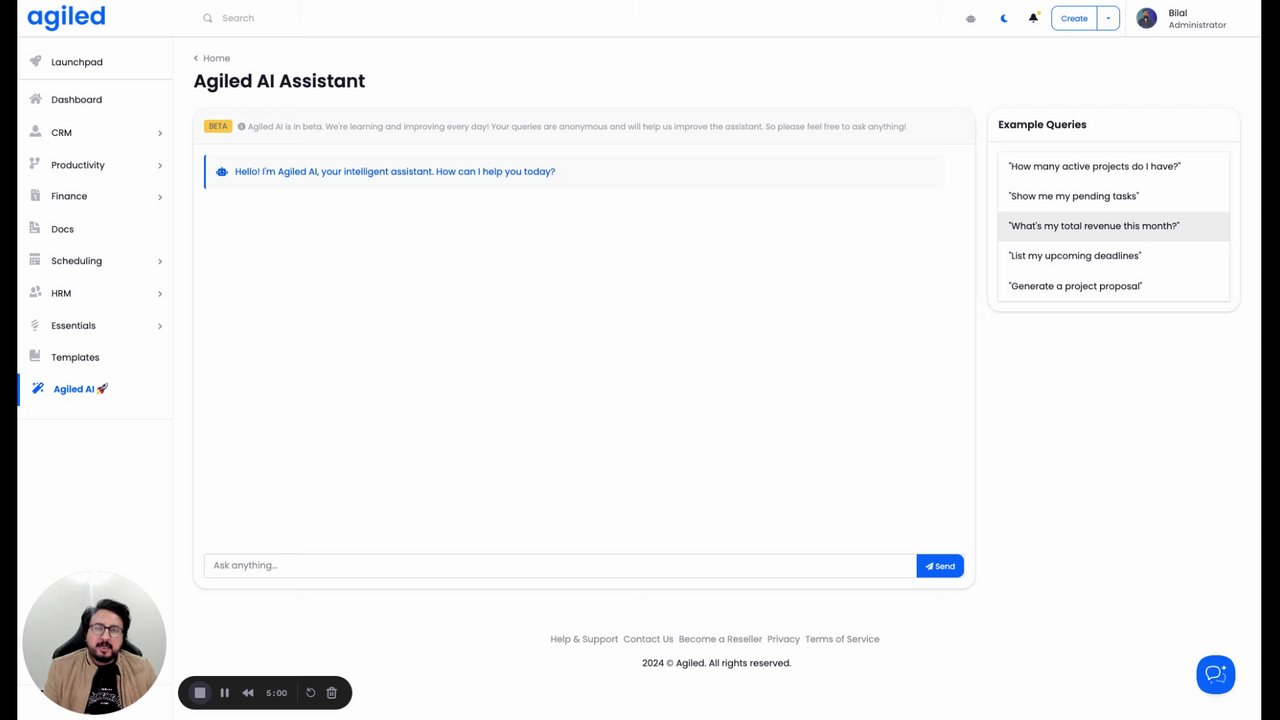
Task: Click the robot AI icon in header
Action: click(x=970, y=18)
